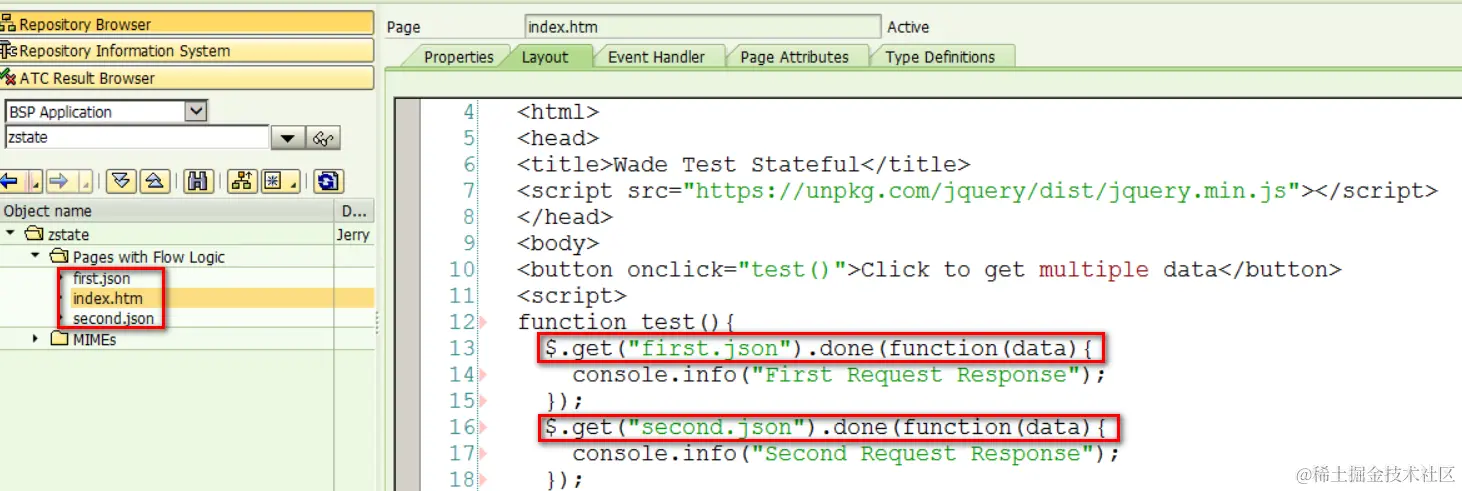The image size is (1462, 491).
Task: Click the Object name column header
Action: click(166, 210)
